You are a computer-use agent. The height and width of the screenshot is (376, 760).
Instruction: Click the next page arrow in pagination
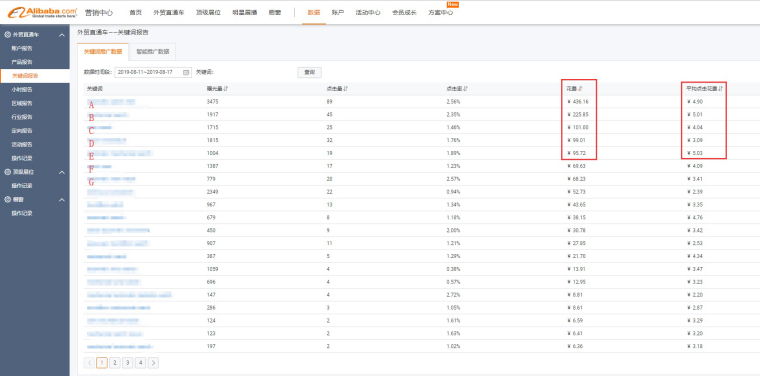[x=153, y=362]
